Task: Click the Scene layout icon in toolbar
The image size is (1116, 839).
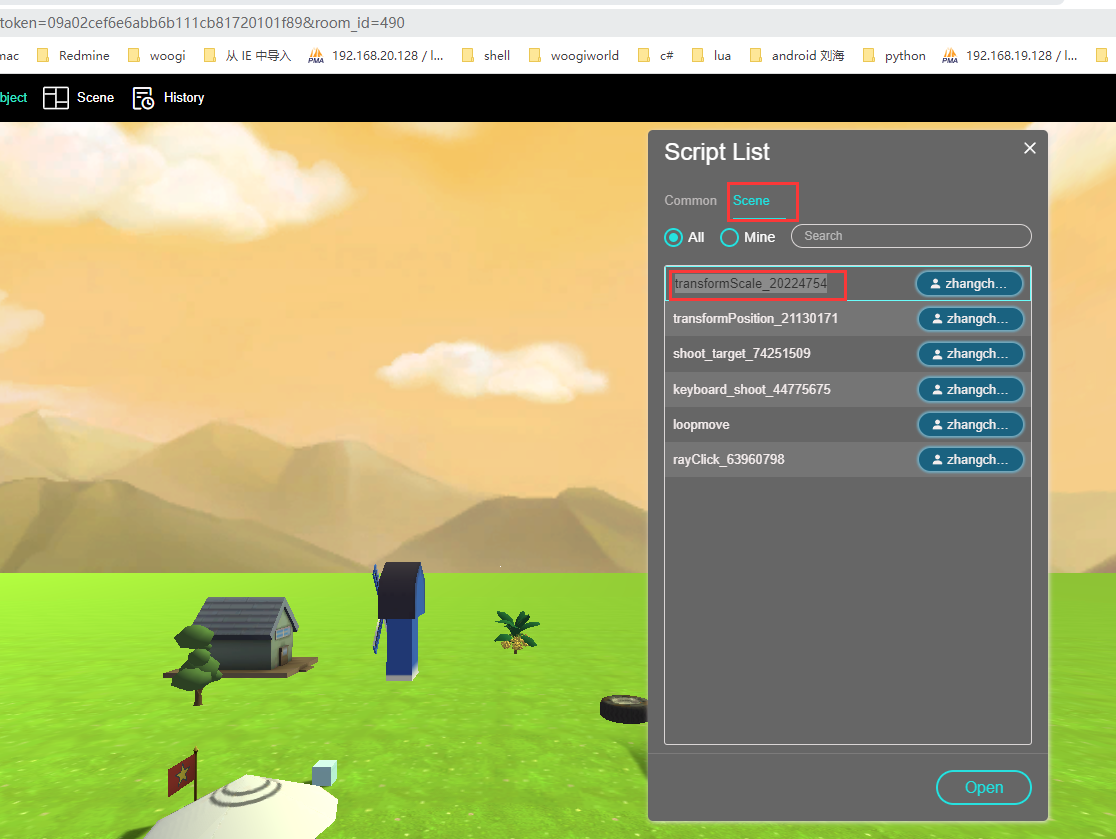Action: [x=56, y=98]
